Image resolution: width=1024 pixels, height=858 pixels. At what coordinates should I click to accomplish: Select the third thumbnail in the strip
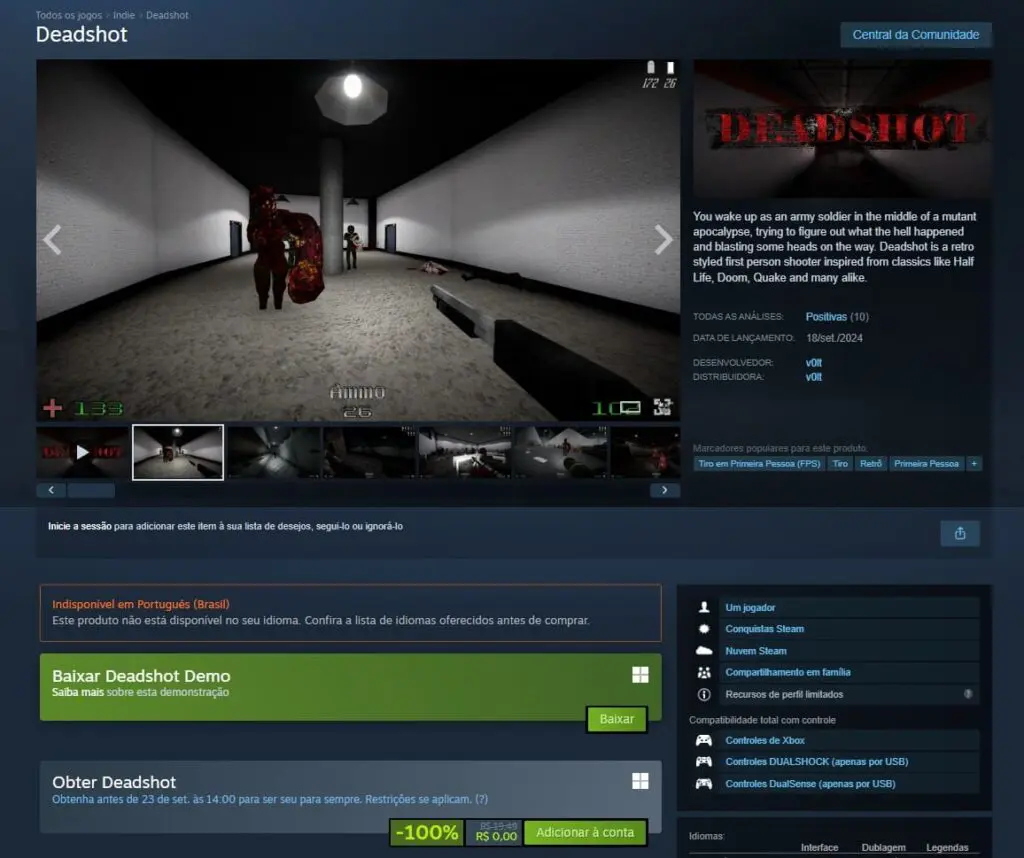[x=274, y=452]
